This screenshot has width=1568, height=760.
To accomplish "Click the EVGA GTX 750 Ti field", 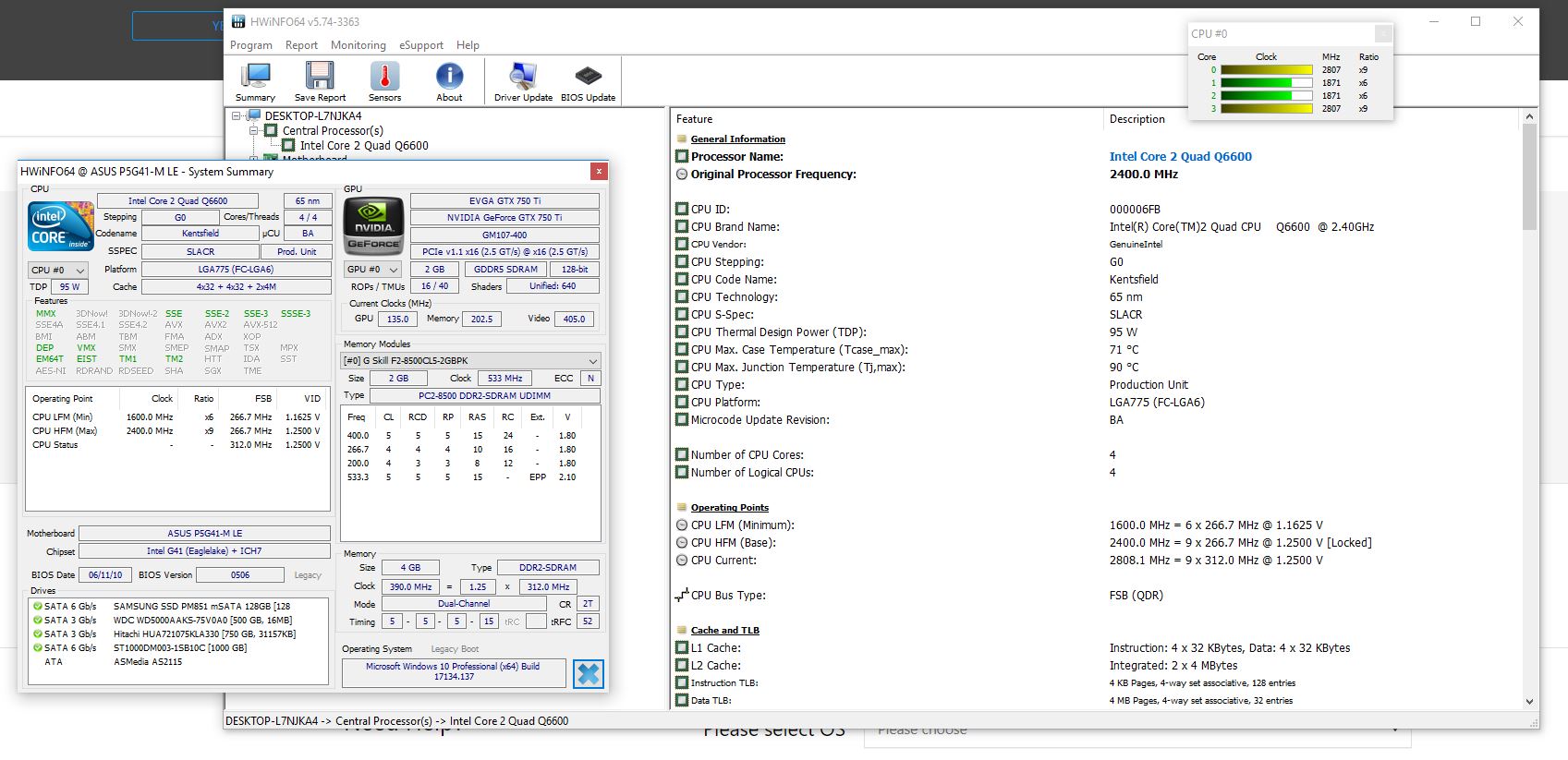I will (x=504, y=200).
